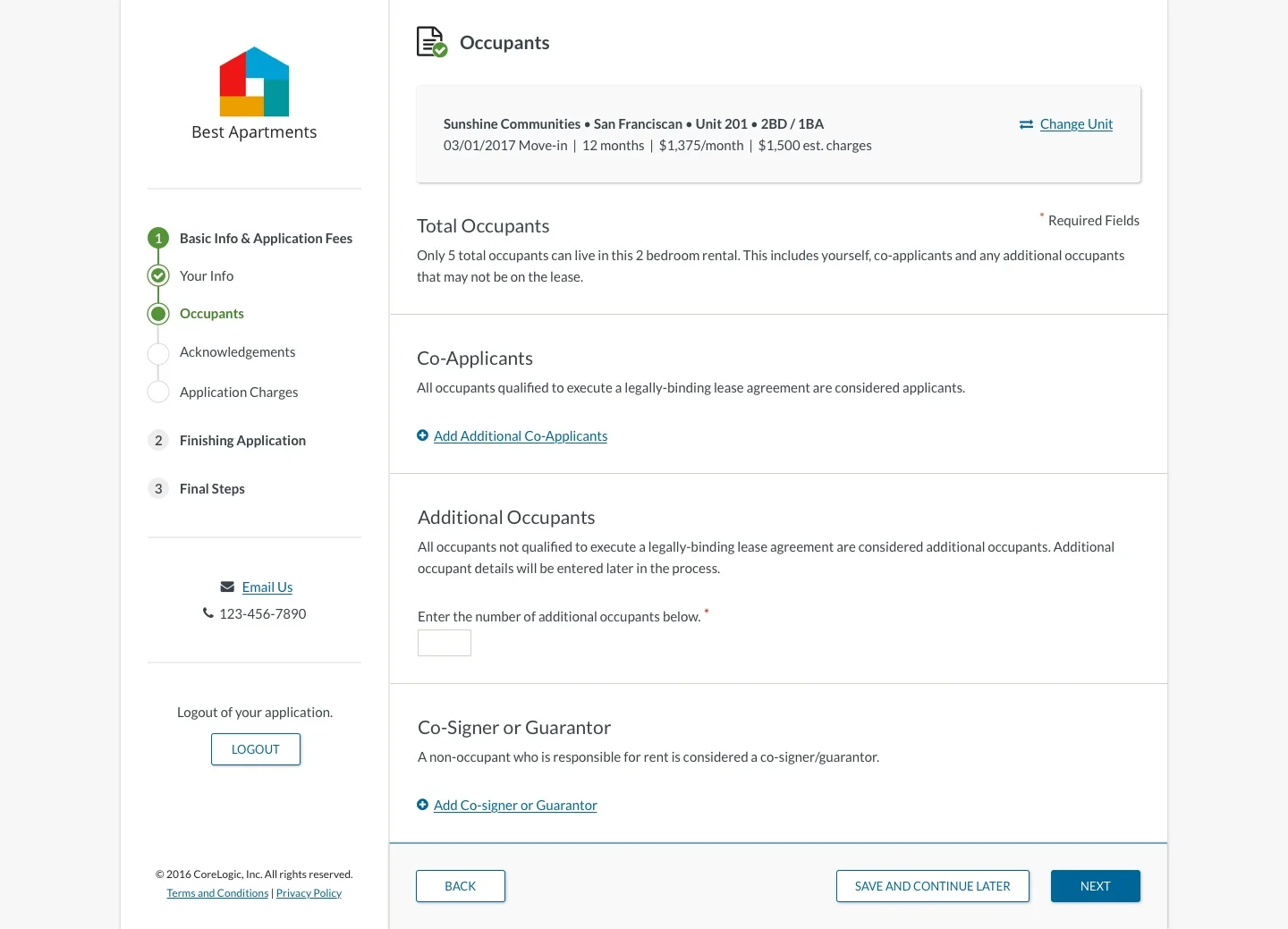Open the Application Charges step
The width and height of the screenshot is (1288, 929).
pyautogui.click(x=239, y=392)
